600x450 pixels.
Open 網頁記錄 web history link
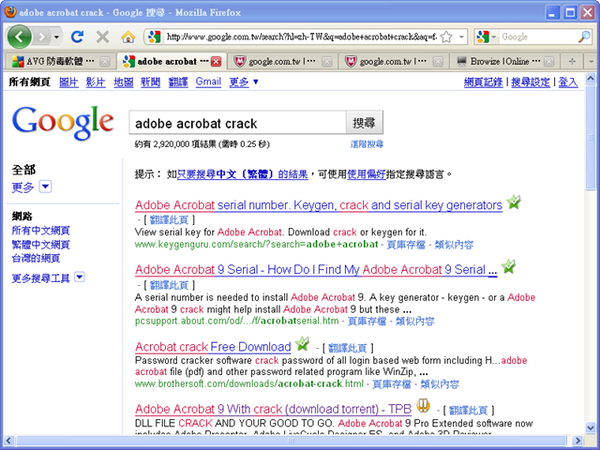tap(483, 82)
